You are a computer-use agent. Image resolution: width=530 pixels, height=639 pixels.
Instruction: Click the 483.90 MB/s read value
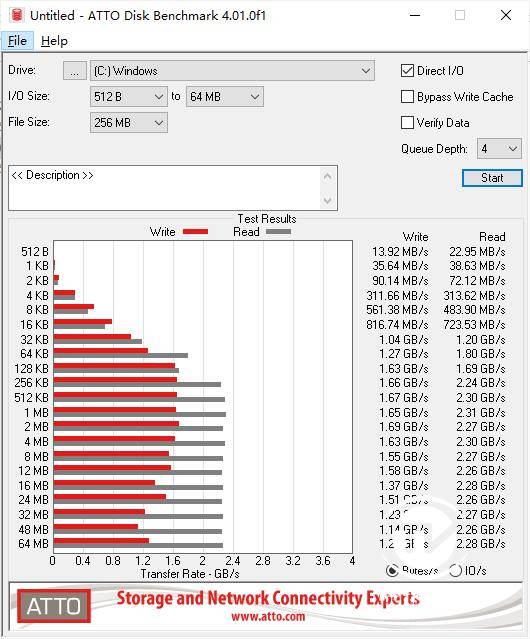474,310
